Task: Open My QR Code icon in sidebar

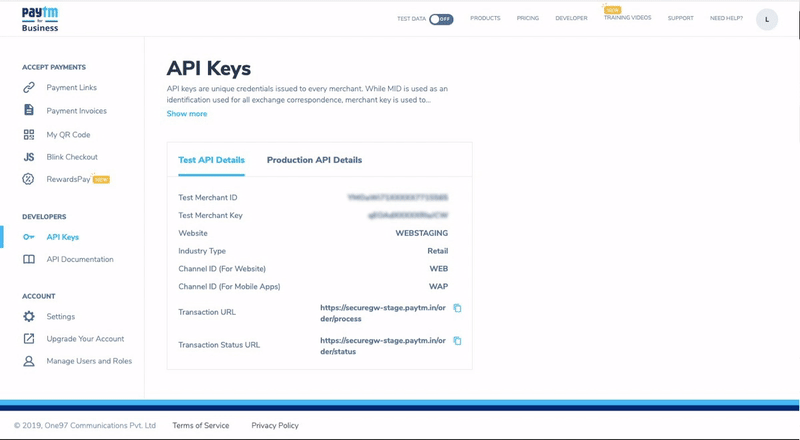Action: click(29, 135)
